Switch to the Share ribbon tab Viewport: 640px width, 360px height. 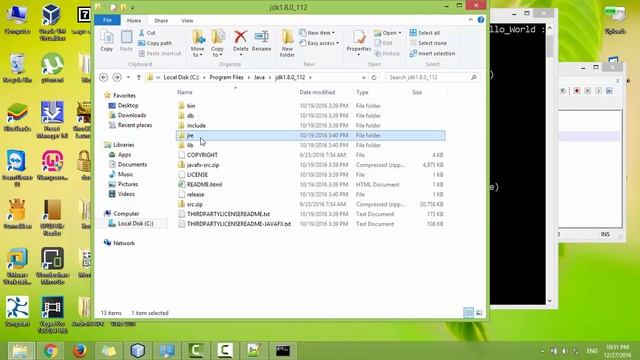[161, 20]
